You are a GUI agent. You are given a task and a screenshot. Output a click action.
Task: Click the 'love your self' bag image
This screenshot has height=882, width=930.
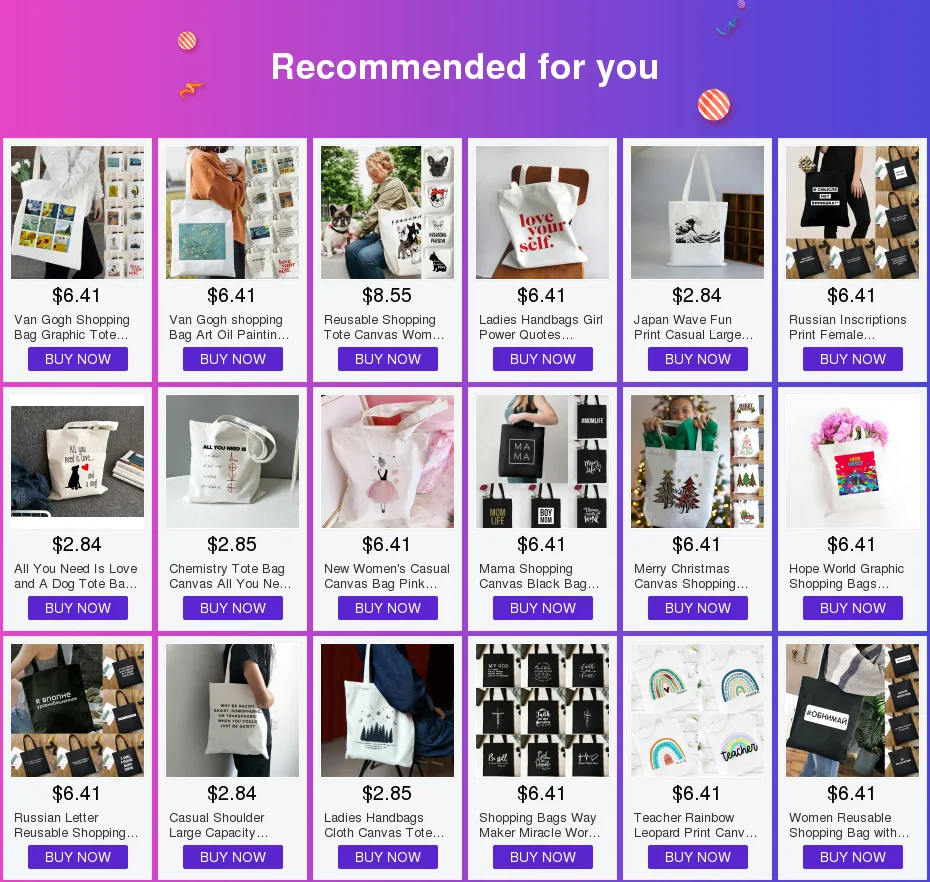(542, 212)
